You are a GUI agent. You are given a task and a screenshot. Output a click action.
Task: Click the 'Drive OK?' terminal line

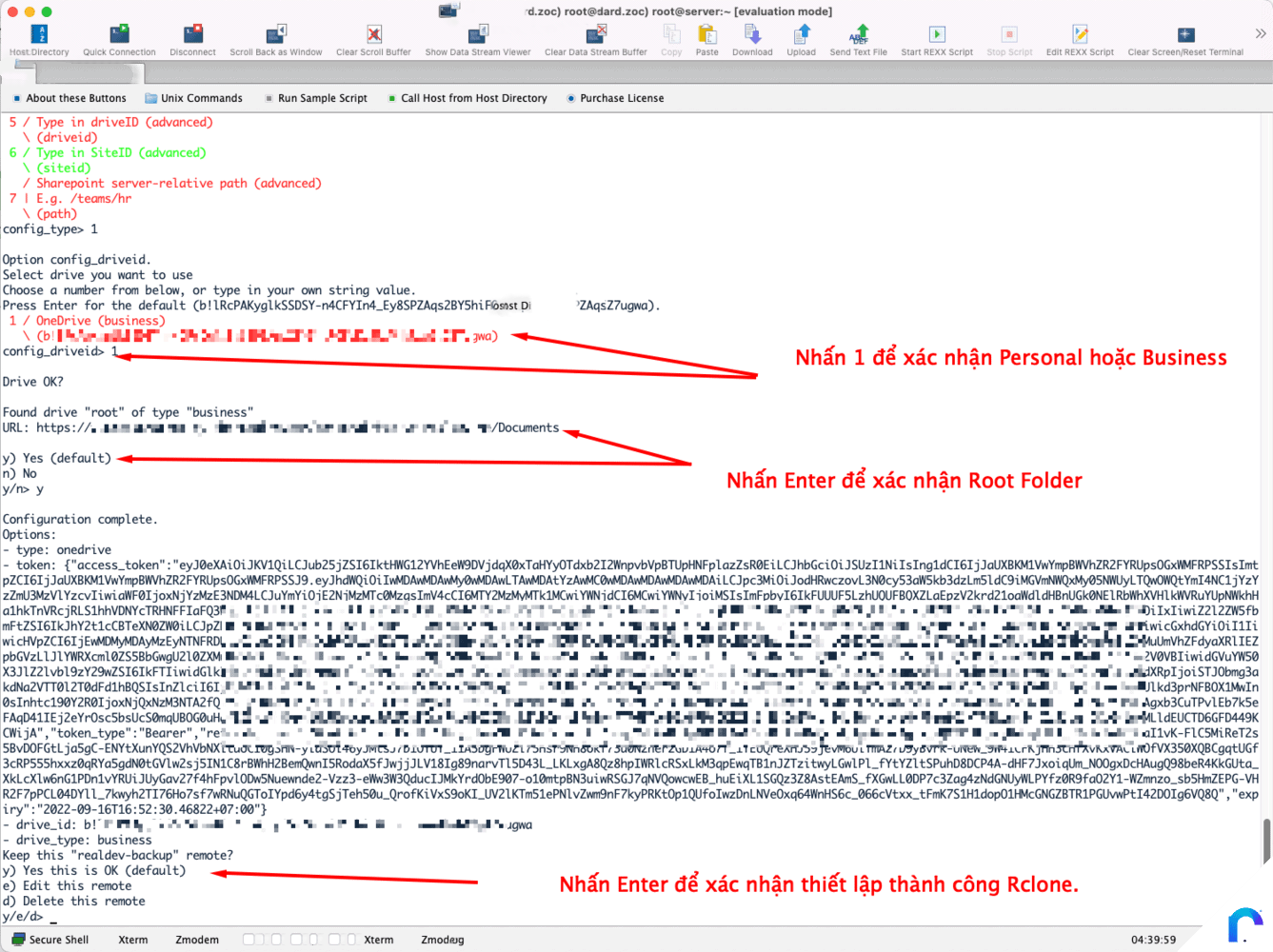[x=33, y=382]
